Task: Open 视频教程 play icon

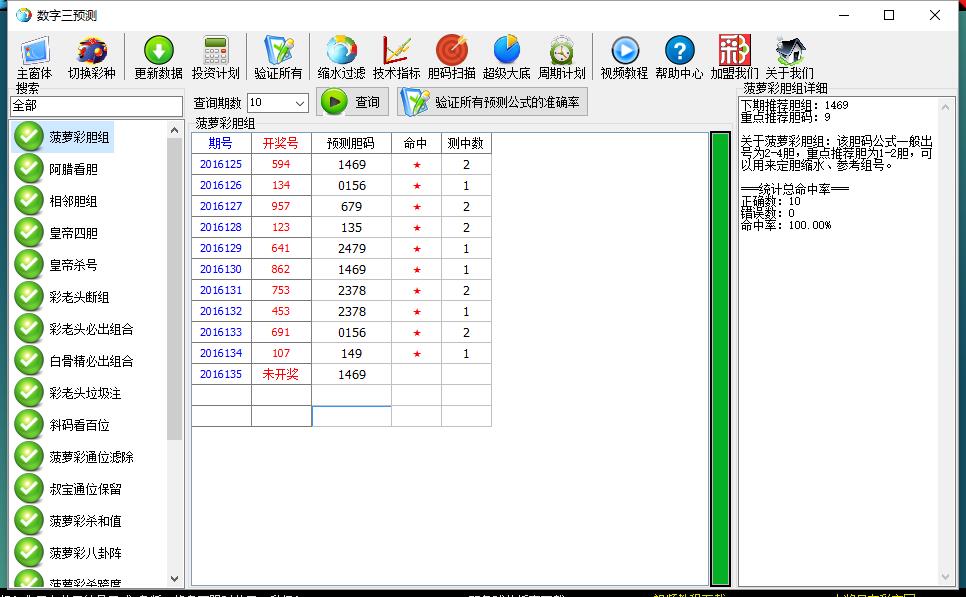Action: click(624, 57)
